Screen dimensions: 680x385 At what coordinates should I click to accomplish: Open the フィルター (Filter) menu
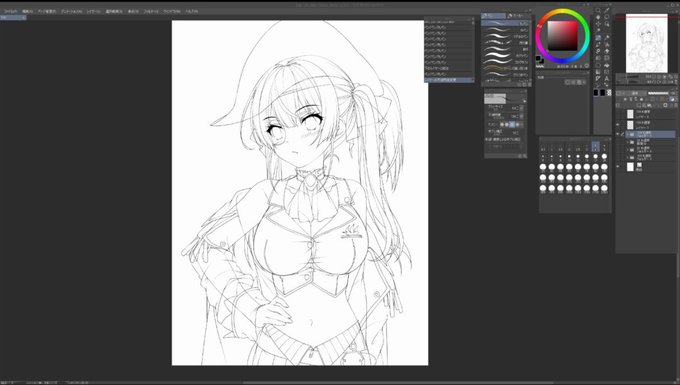[151, 11]
